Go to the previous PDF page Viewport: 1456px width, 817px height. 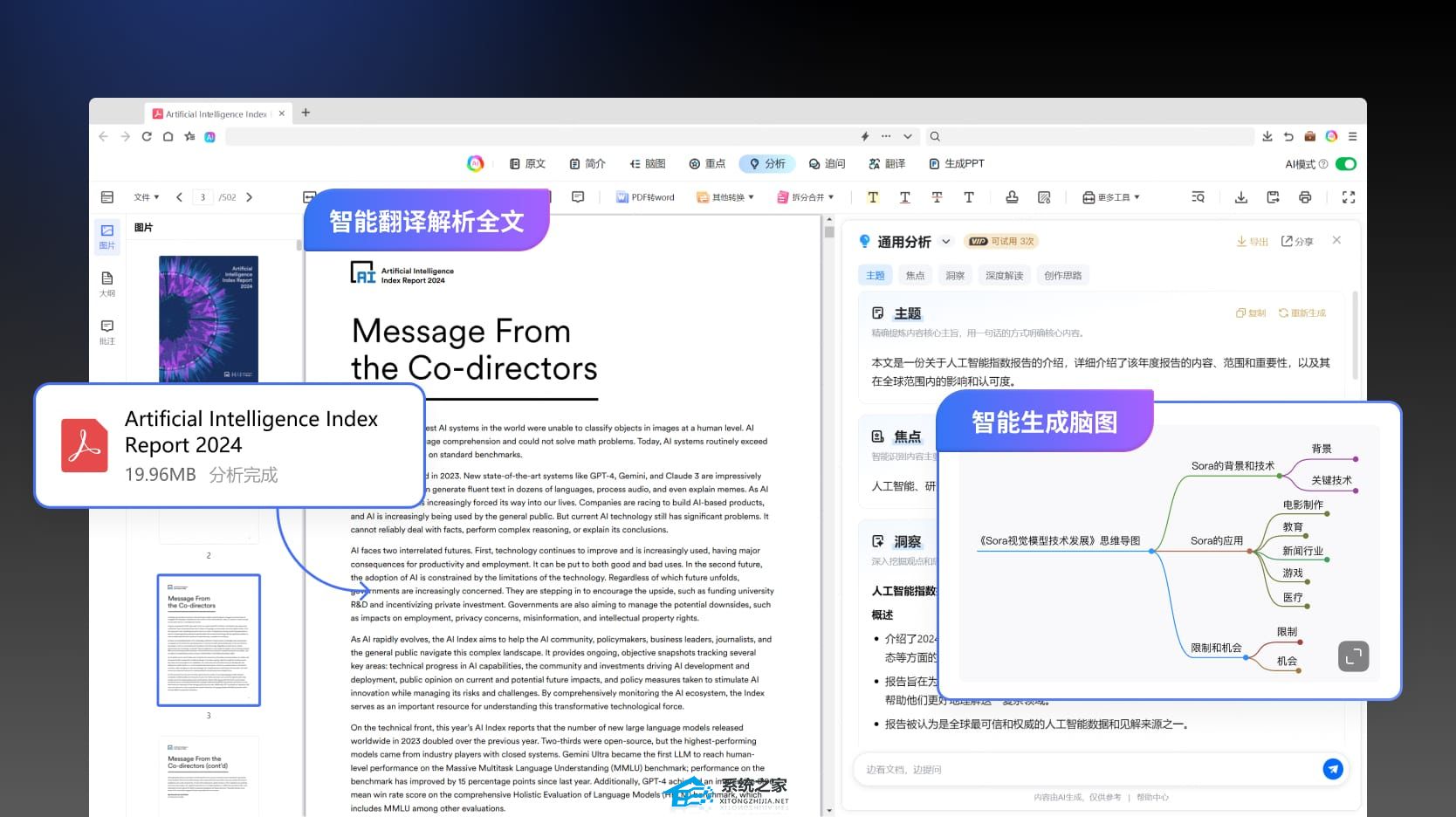pyautogui.click(x=179, y=197)
